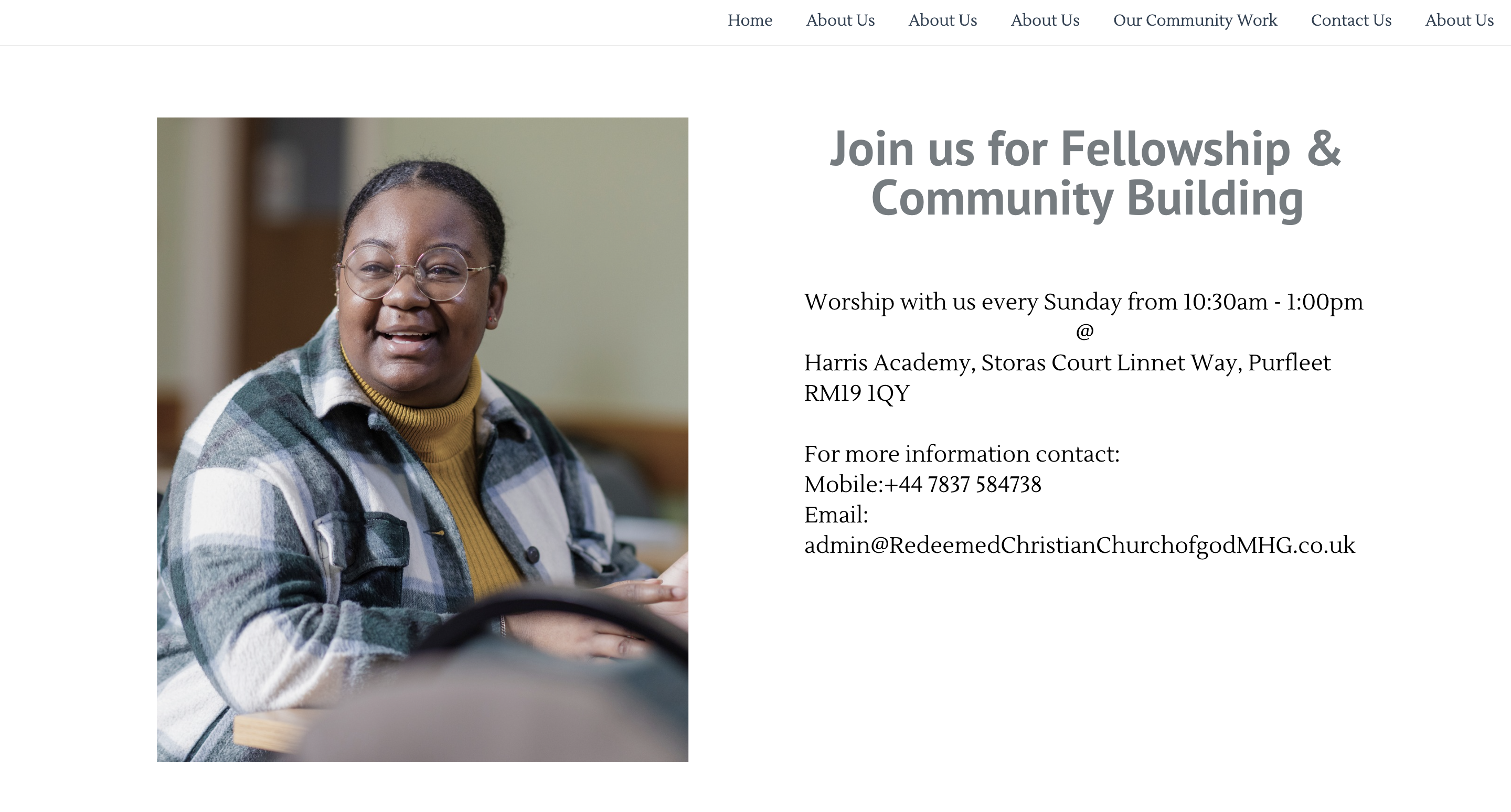Click the "For more information contact:" line
1511x812 pixels.
tap(961, 454)
